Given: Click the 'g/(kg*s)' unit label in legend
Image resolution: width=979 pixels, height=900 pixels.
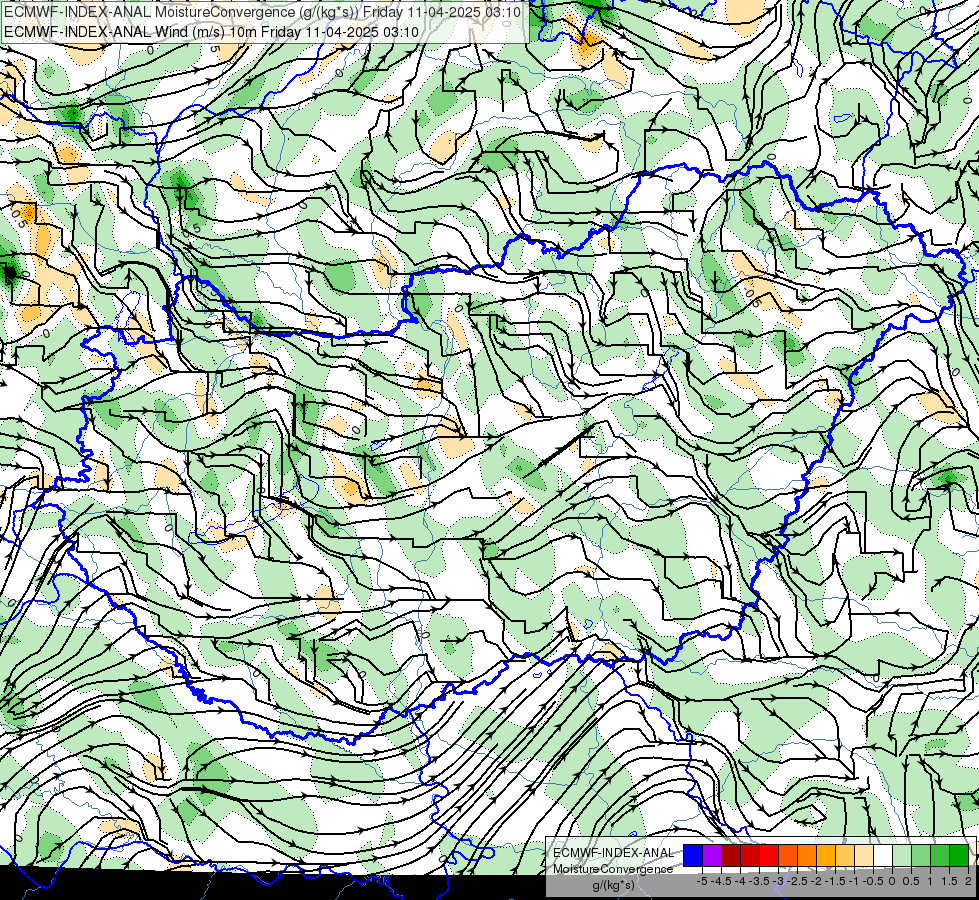Looking at the screenshot, I should 613,885.
